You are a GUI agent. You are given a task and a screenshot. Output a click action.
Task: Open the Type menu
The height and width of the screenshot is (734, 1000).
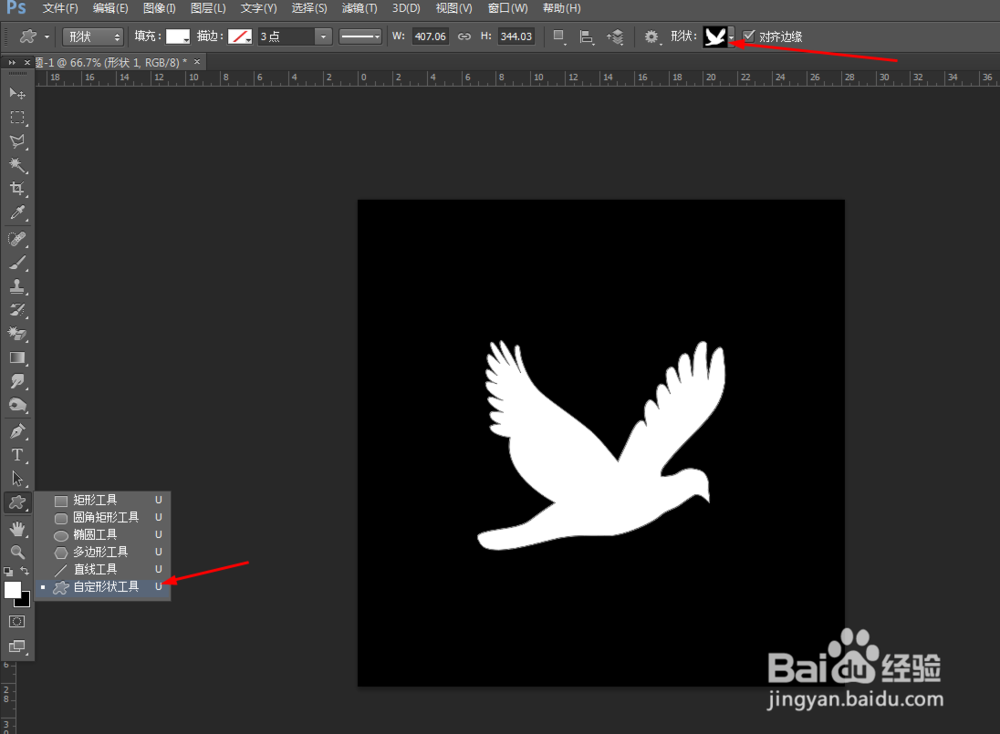click(x=258, y=8)
